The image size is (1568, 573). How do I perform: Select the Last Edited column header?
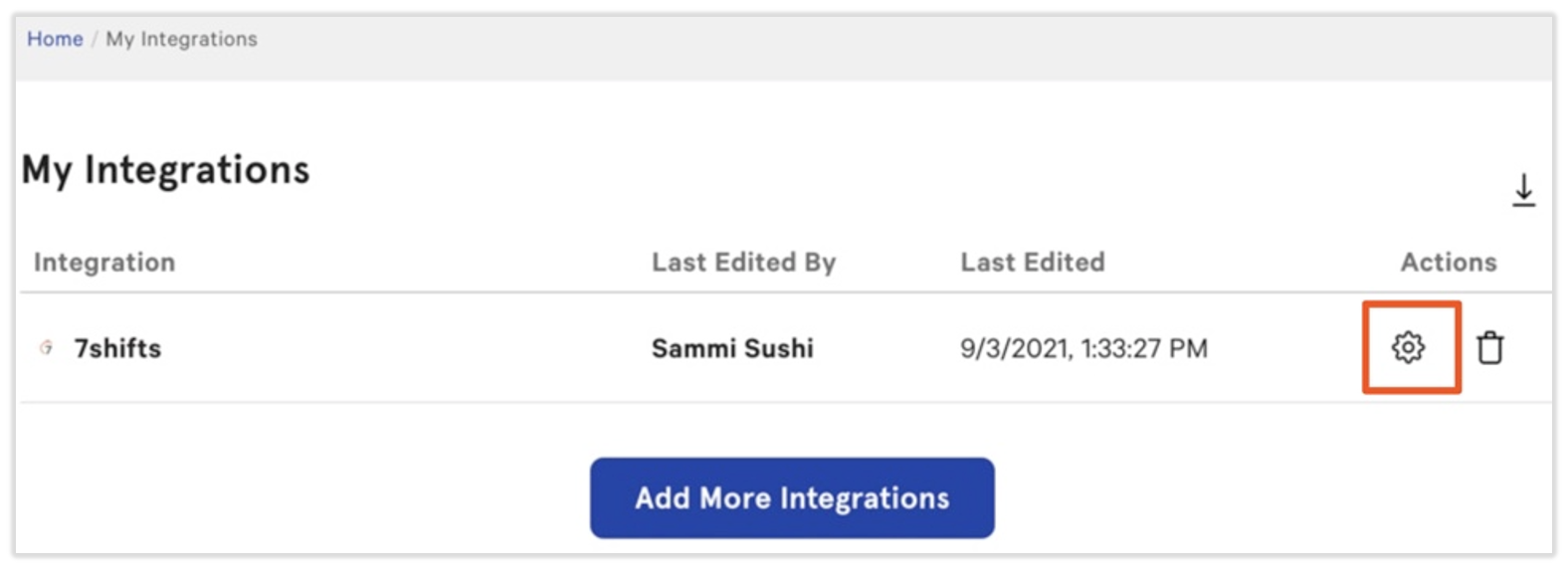coord(1032,262)
